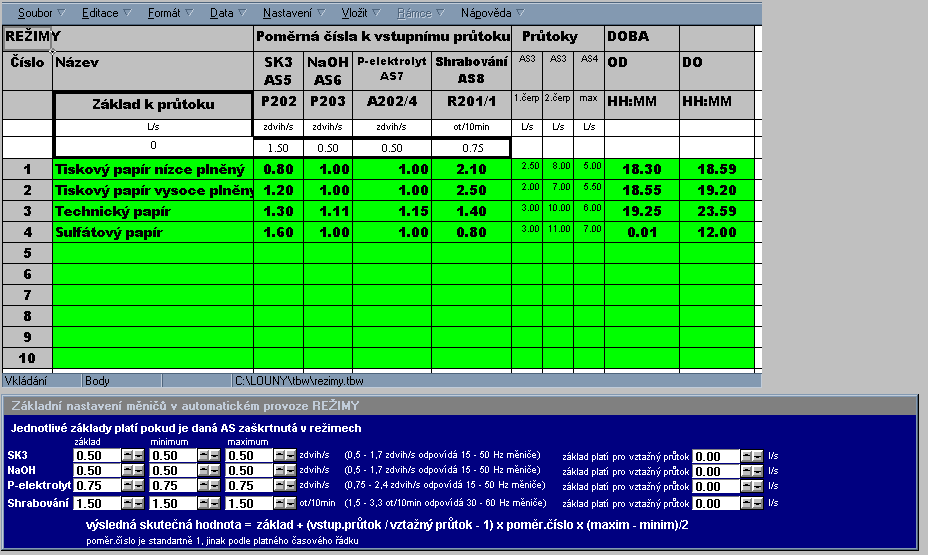
Task: Click the left spinner button for SK3 základ
Action: pyautogui.click(x=127, y=456)
